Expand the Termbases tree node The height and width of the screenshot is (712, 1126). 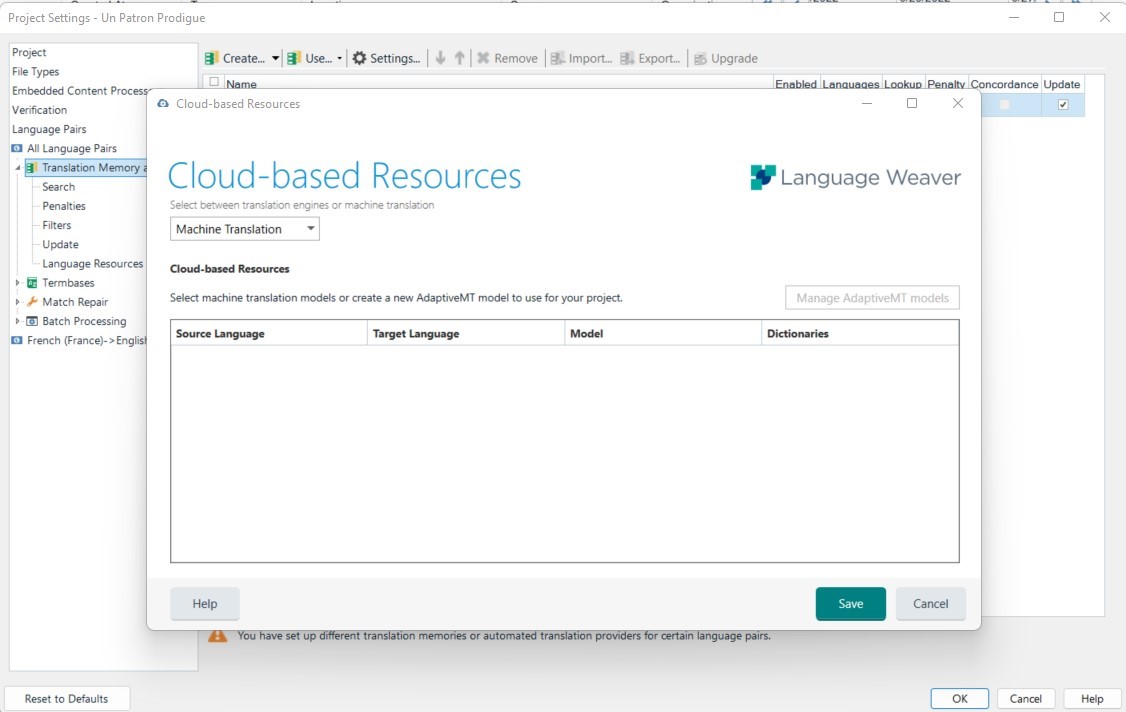click(18, 283)
